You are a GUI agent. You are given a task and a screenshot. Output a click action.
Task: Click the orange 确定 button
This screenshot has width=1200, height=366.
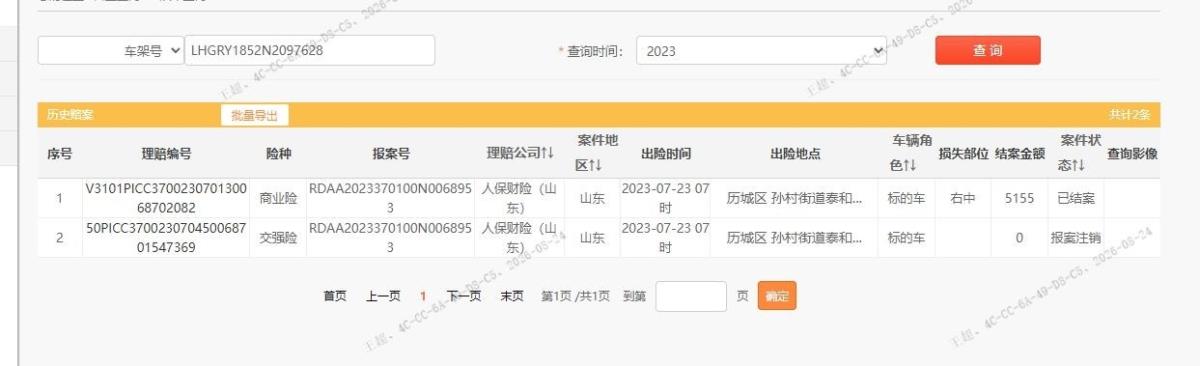(x=777, y=296)
